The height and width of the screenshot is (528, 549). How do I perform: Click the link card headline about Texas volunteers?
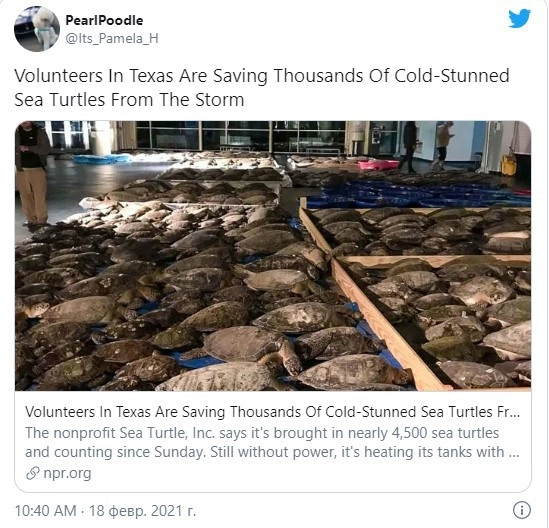point(272,412)
